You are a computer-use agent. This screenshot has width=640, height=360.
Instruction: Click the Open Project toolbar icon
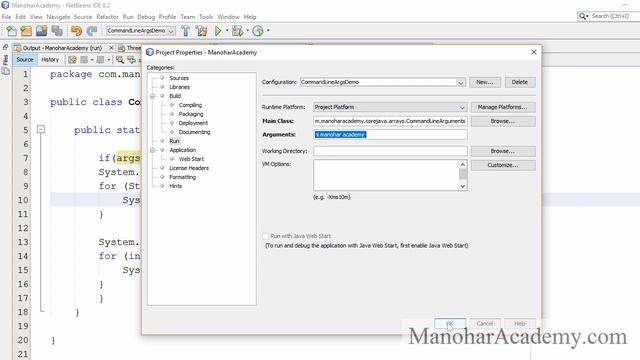click(x=42, y=31)
